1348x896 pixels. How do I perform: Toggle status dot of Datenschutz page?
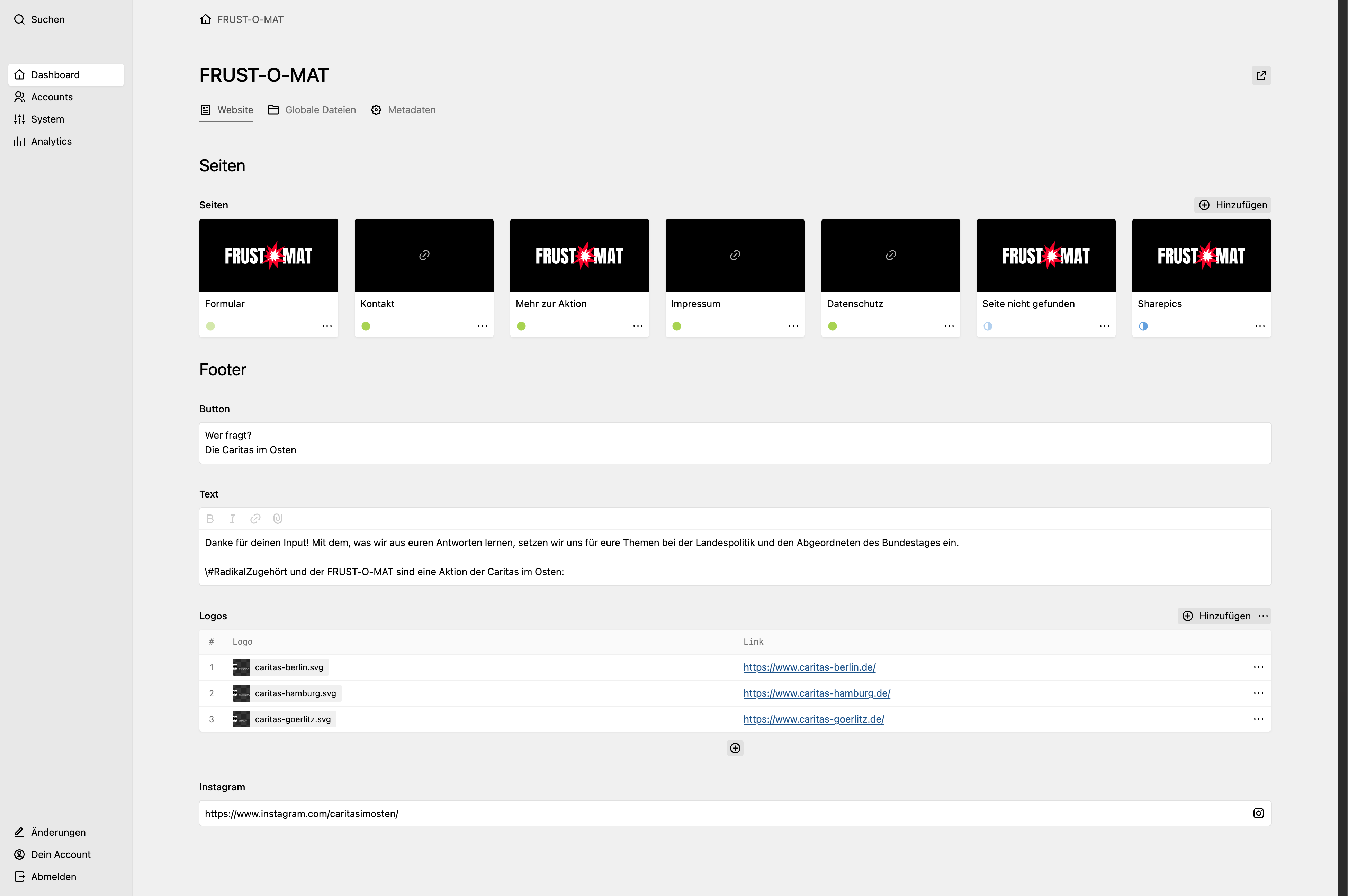tap(833, 326)
